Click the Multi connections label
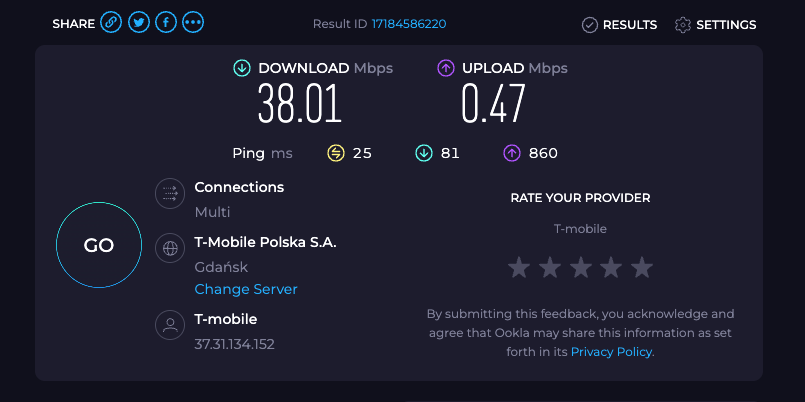This screenshot has width=805, height=402. 212,212
